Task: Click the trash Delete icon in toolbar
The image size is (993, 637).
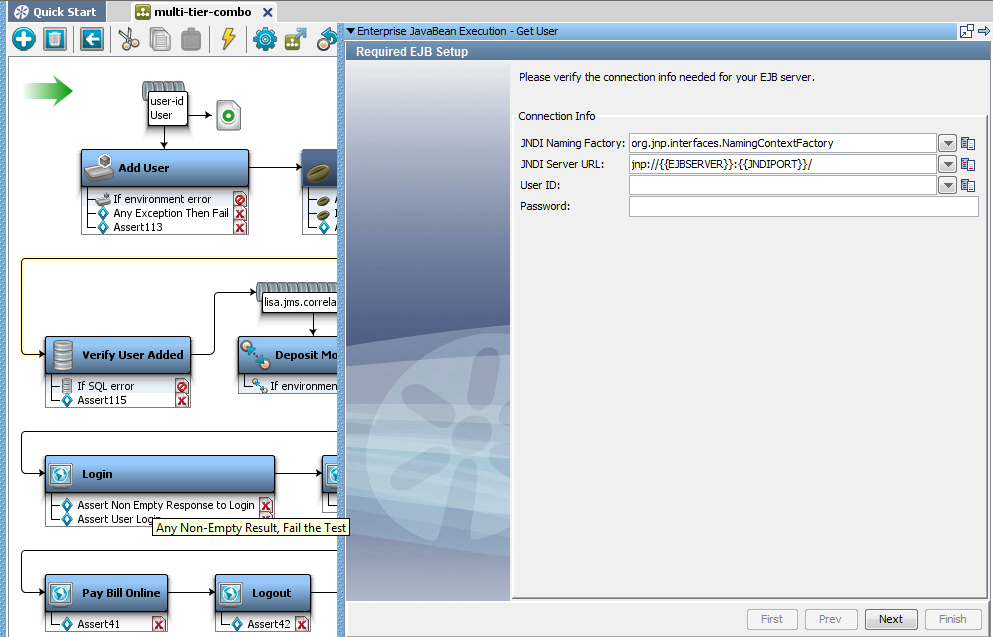Action: point(55,39)
